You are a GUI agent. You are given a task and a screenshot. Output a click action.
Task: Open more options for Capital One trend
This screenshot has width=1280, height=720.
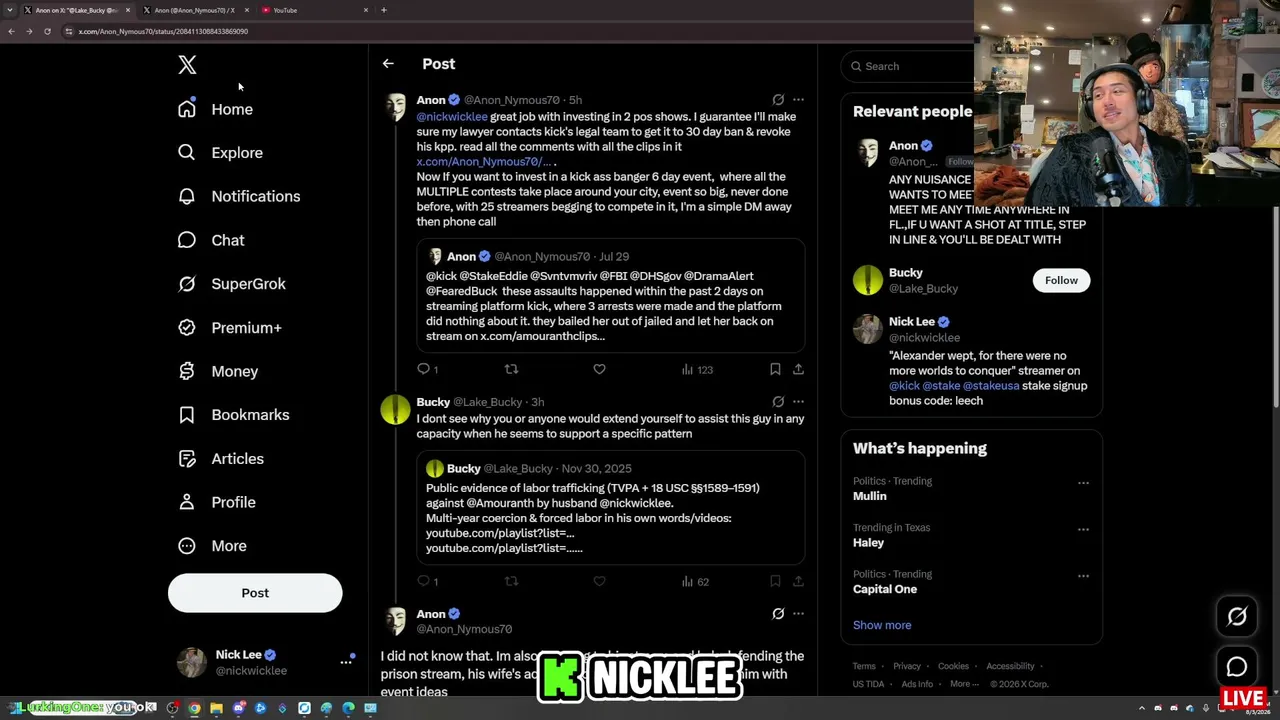[1083, 577]
